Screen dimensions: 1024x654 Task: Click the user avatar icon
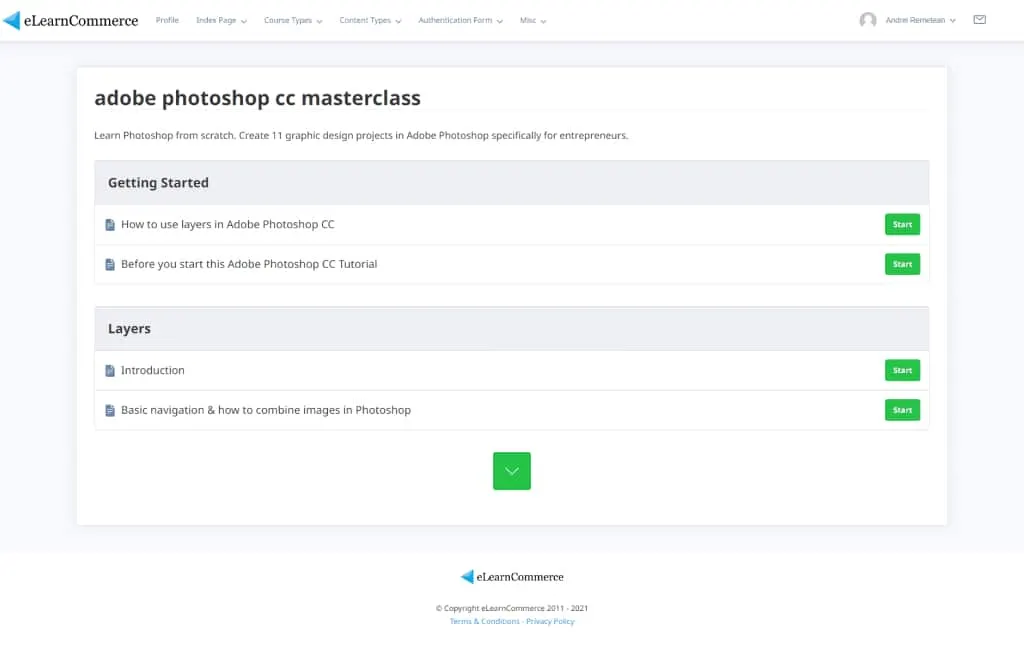click(867, 20)
